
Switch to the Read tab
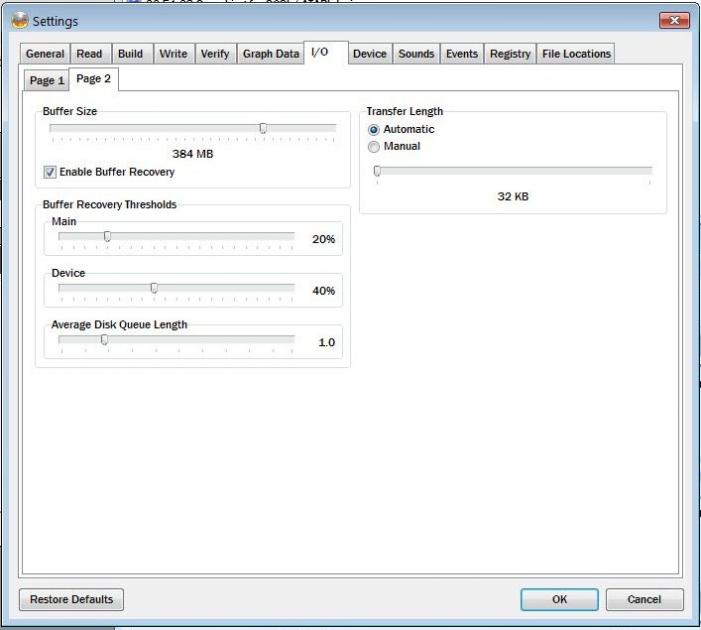click(x=89, y=54)
